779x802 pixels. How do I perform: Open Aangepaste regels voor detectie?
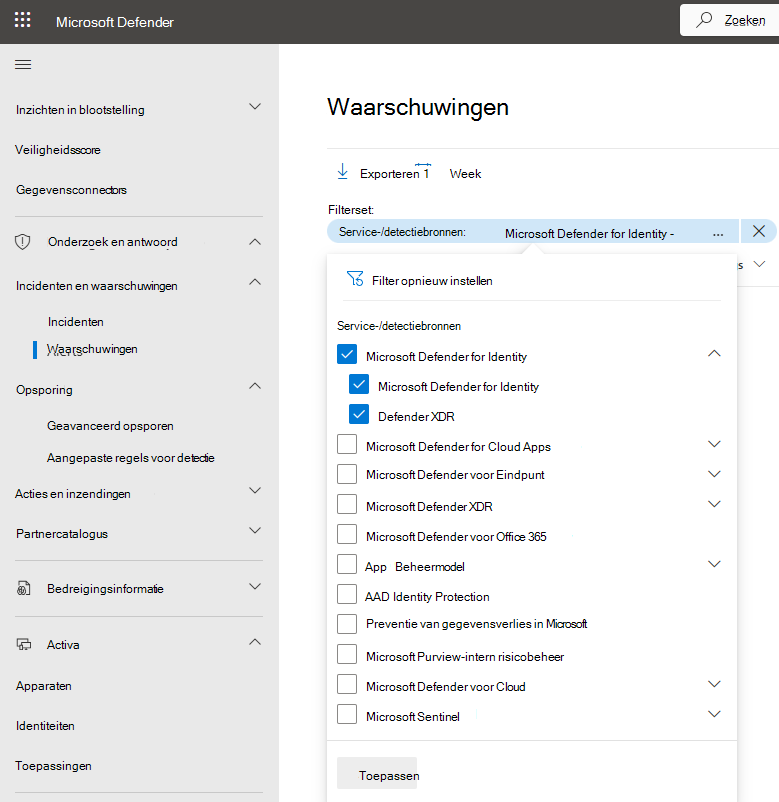coord(130,458)
